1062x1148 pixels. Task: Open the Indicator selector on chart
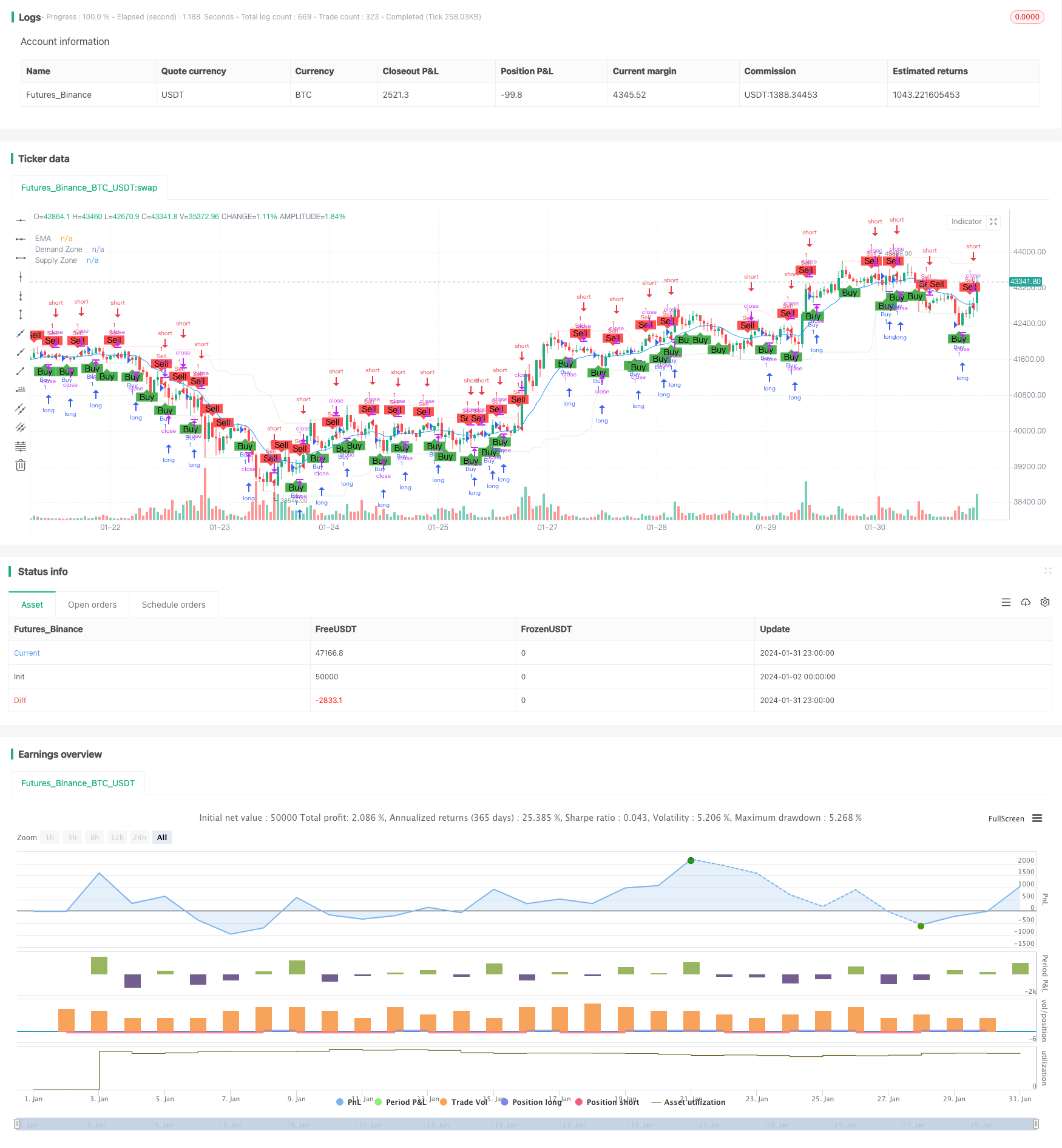click(966, 222)
